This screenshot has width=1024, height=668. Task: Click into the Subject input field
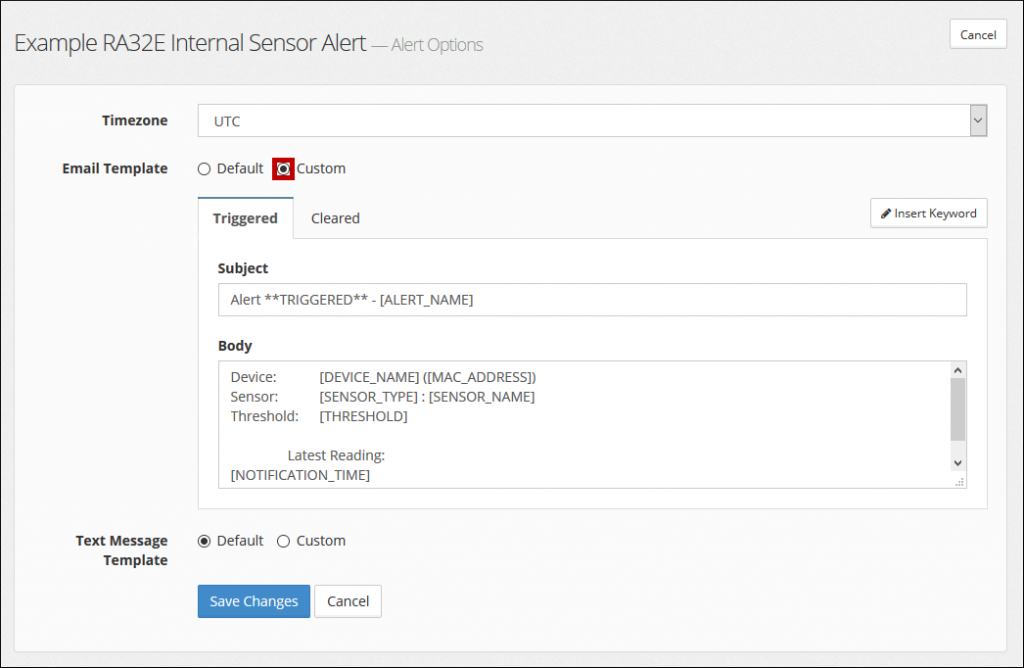pyautogui.click(x=592, y=300)
